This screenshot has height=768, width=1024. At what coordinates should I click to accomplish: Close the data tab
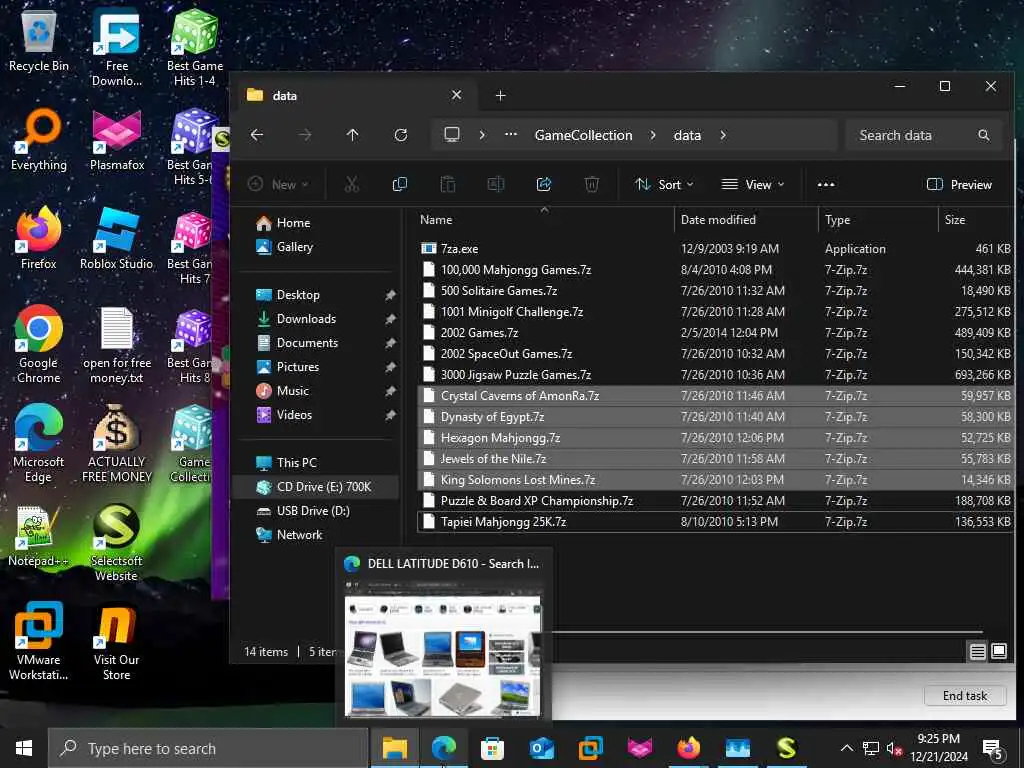click(456, 95)
